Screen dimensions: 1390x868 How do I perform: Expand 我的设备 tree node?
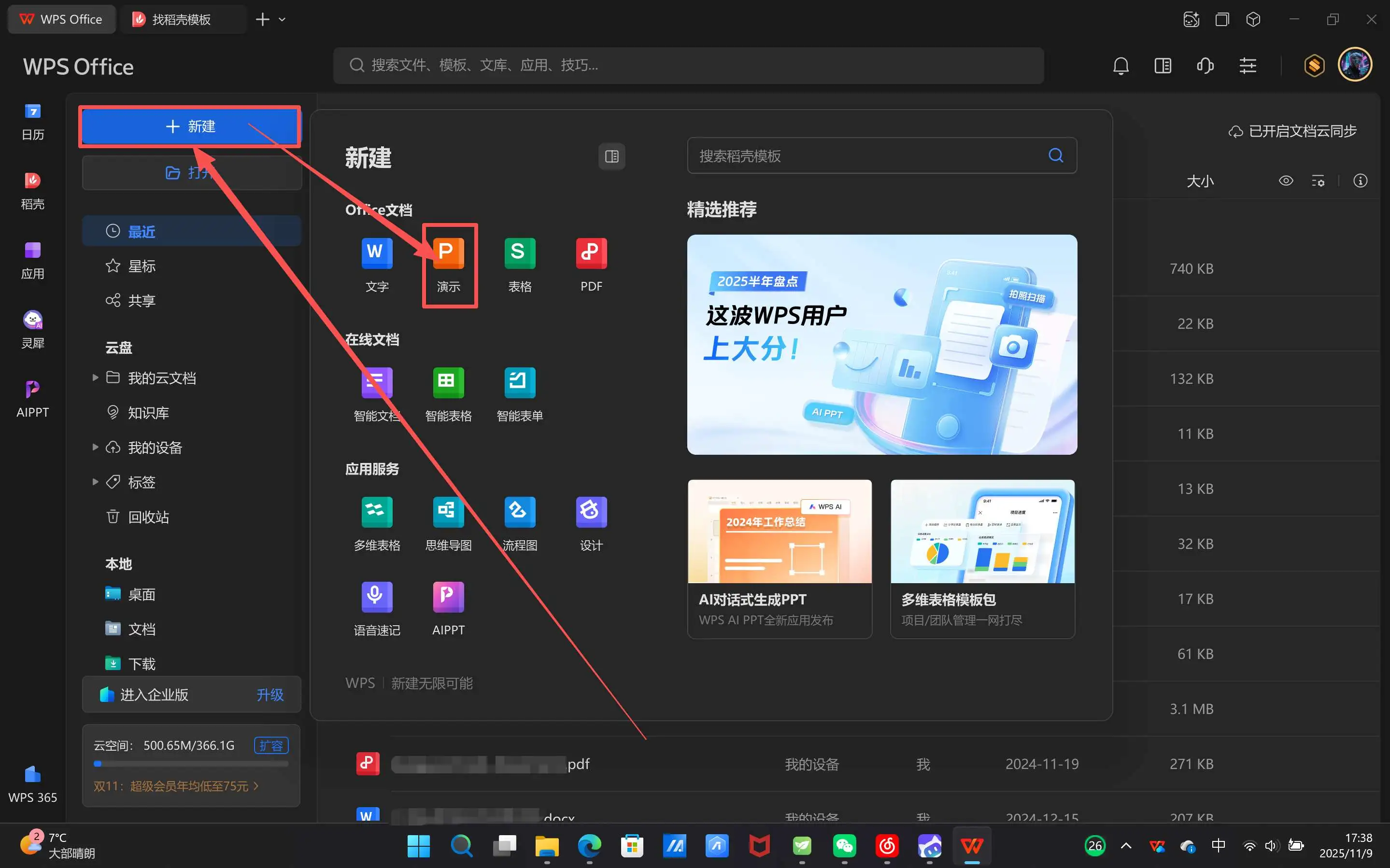[x=95, y=447]
